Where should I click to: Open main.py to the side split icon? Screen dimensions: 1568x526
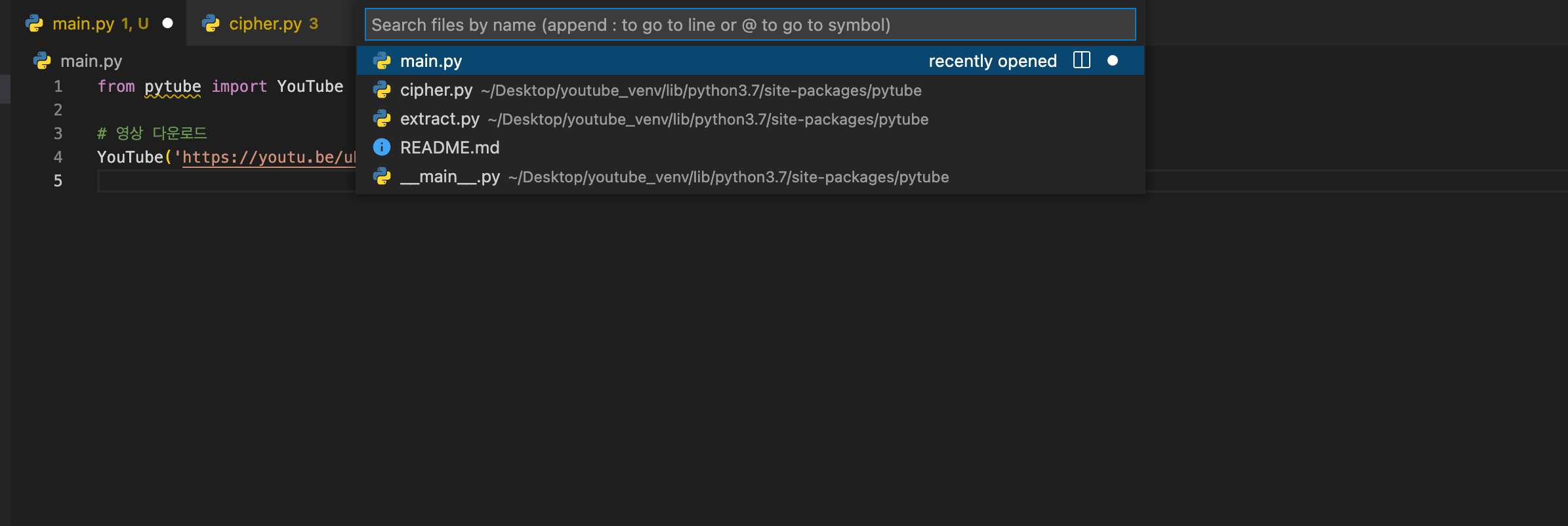1081,60
